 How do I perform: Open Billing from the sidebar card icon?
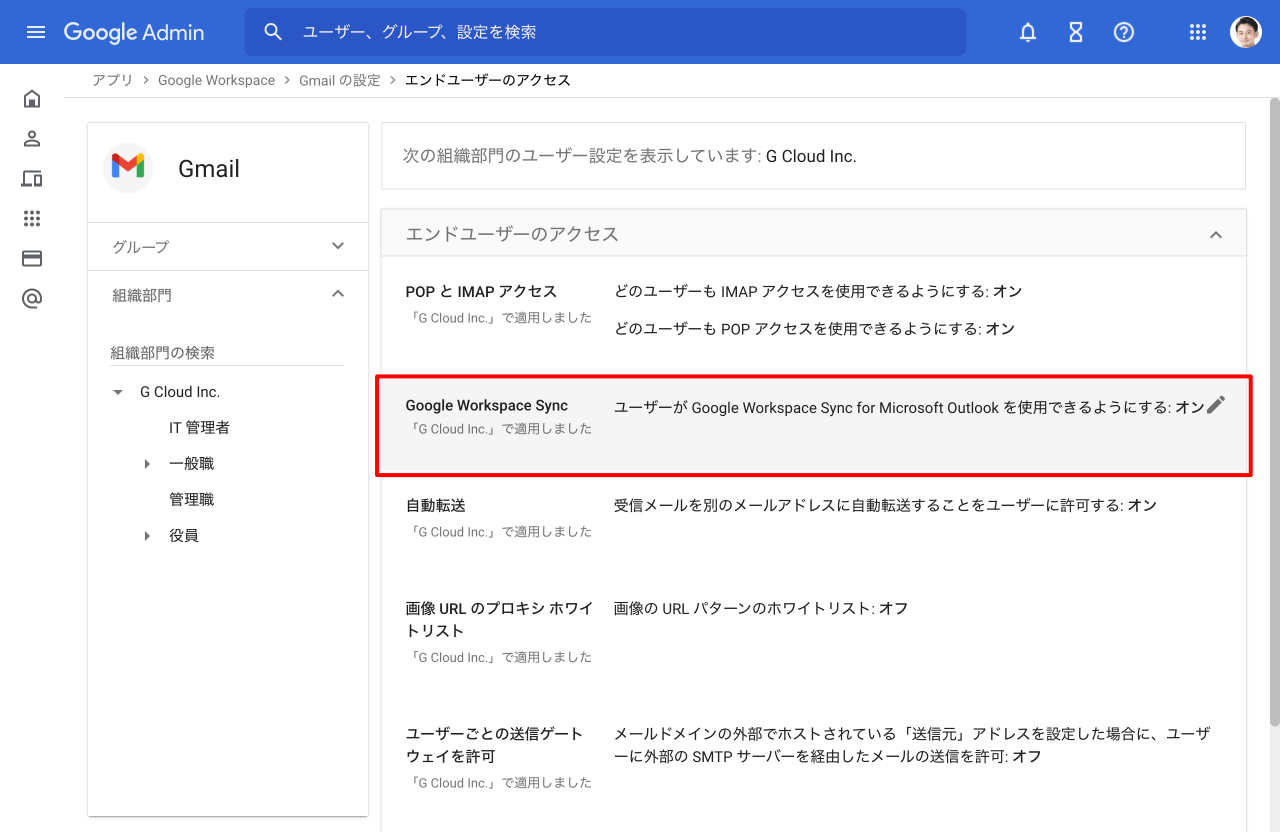click(32, 258)
